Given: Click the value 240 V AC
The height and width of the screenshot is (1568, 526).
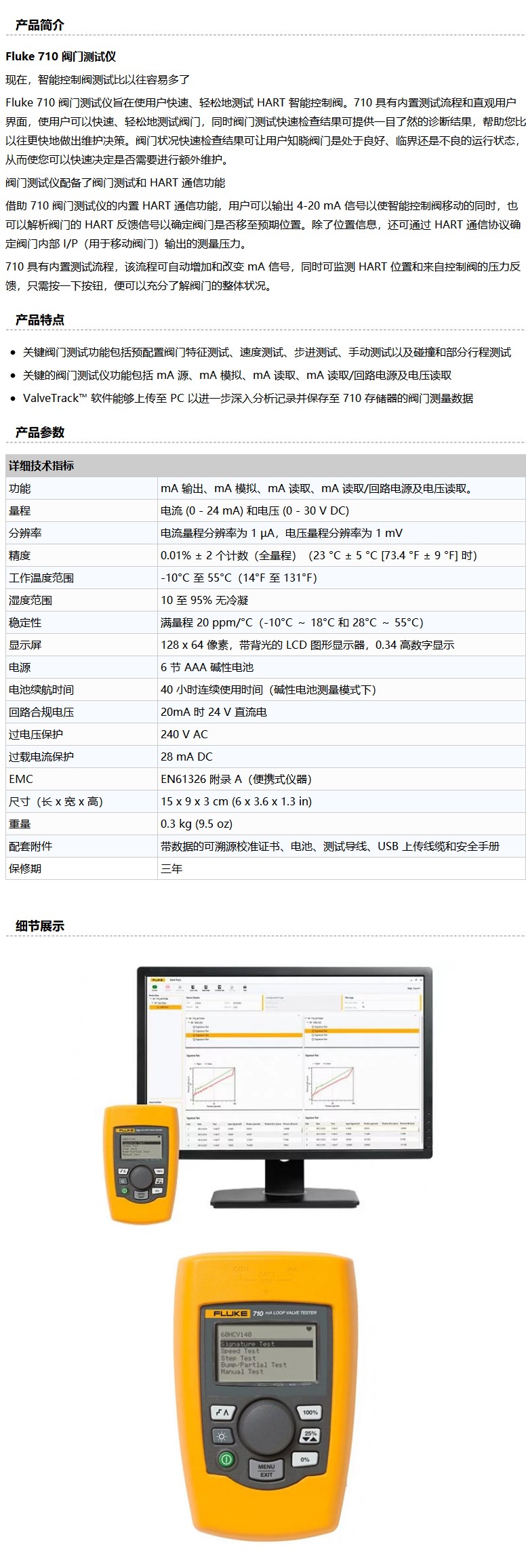Looking at the screenshot, I should tap(184, 734).
